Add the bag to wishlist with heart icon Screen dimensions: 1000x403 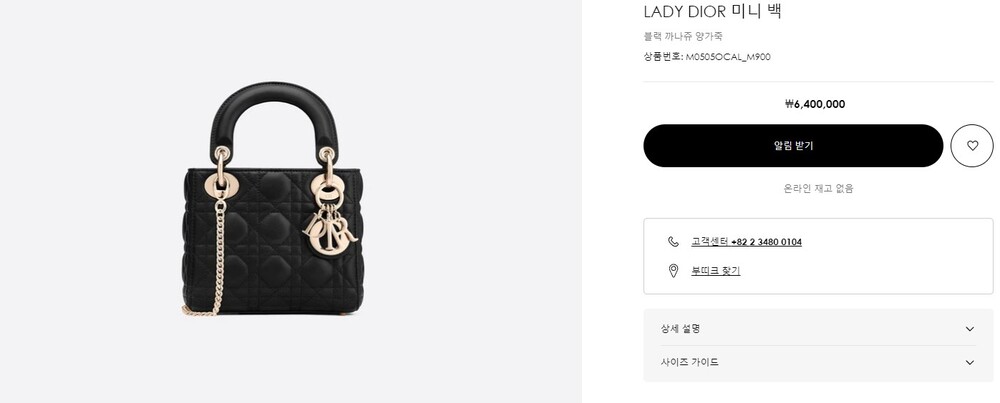point(971,145)
